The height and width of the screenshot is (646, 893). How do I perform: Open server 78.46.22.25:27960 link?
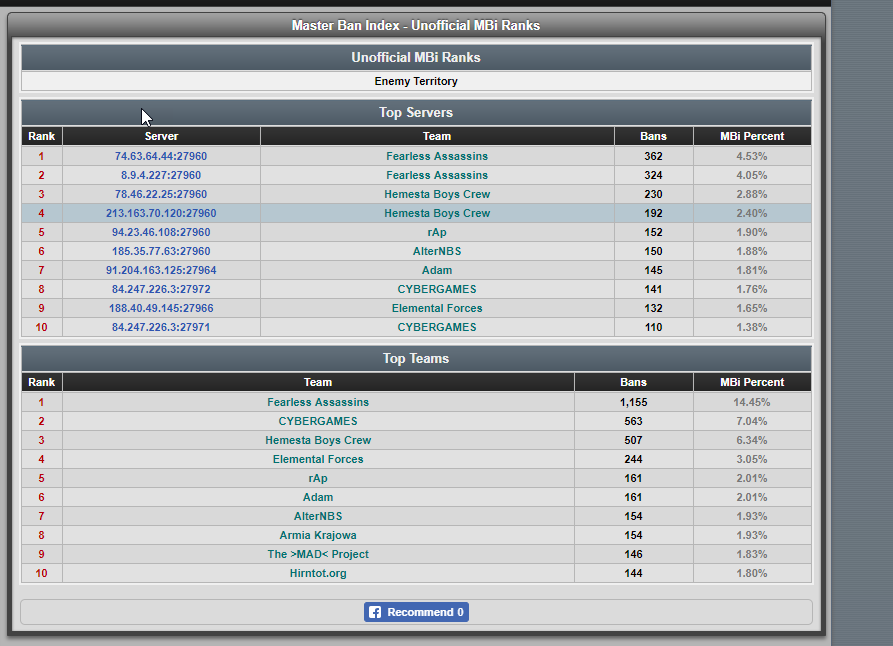(x=161, y=194)
